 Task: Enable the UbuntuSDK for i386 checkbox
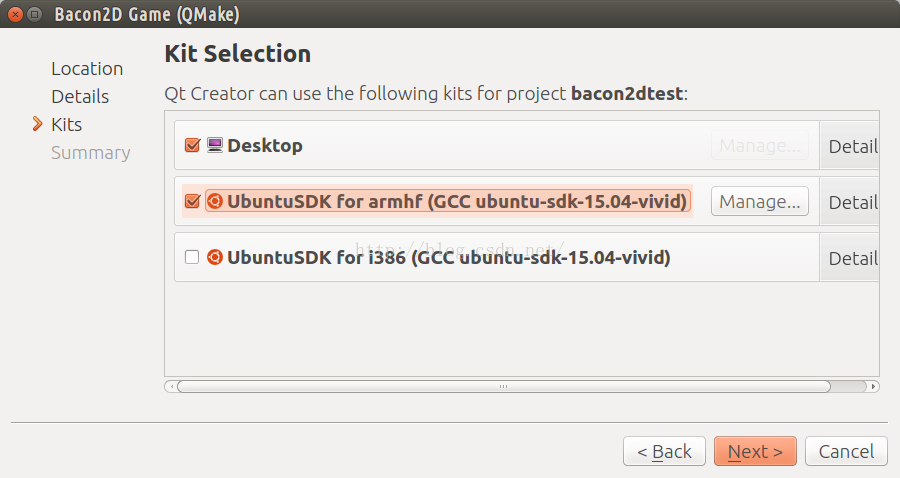click(192, 257)
